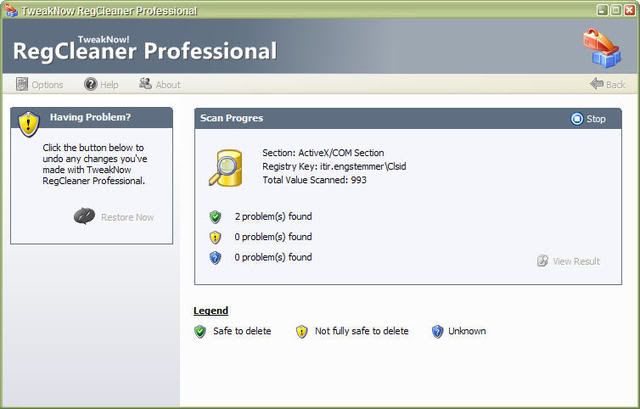This screenshot has width=640, height=409.
Task: Open the About menu item
Action: coord(160,84)
